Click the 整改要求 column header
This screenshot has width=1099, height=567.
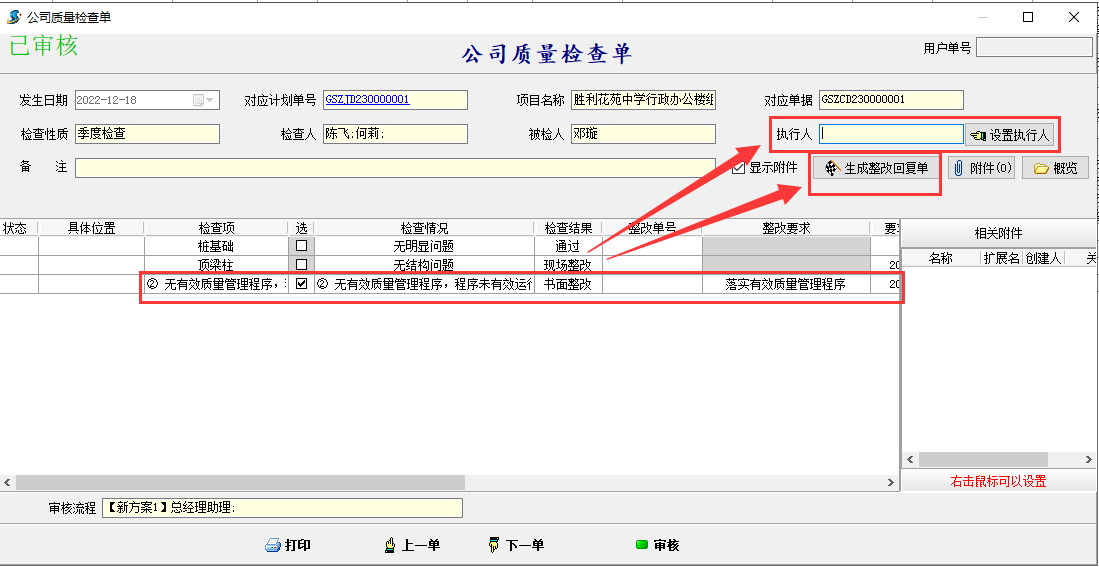click(x=785, y=228)
